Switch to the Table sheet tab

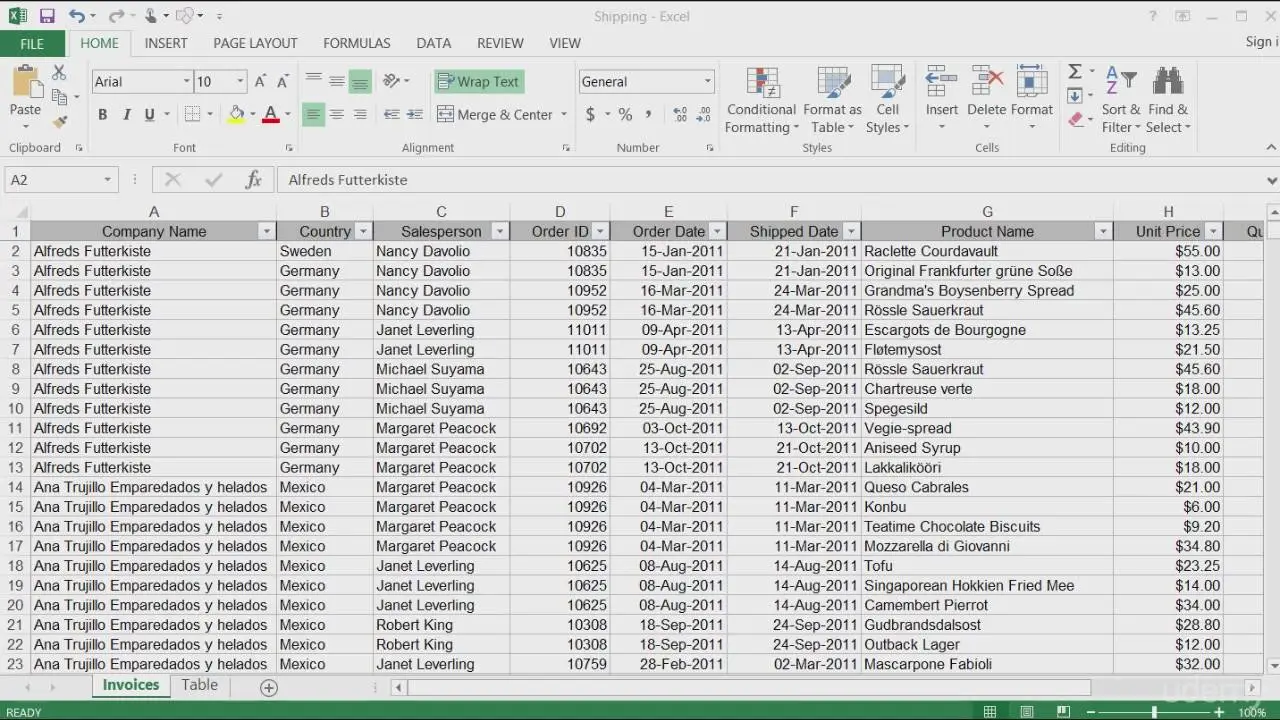coord(199,685)
